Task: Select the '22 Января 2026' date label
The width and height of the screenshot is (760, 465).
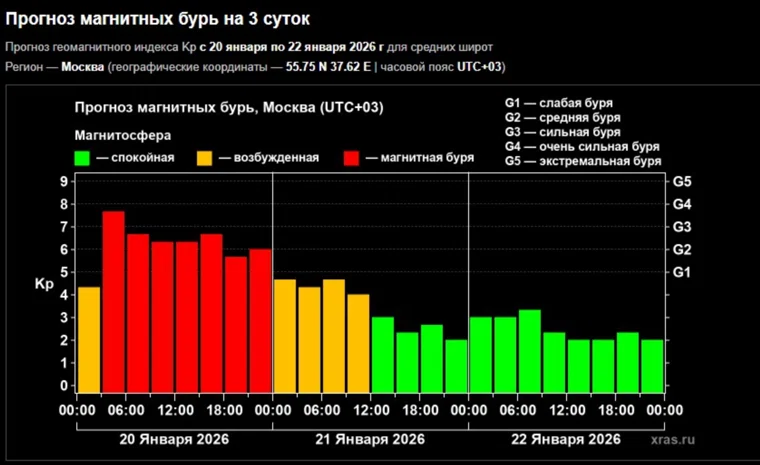Action: point(566,439)
